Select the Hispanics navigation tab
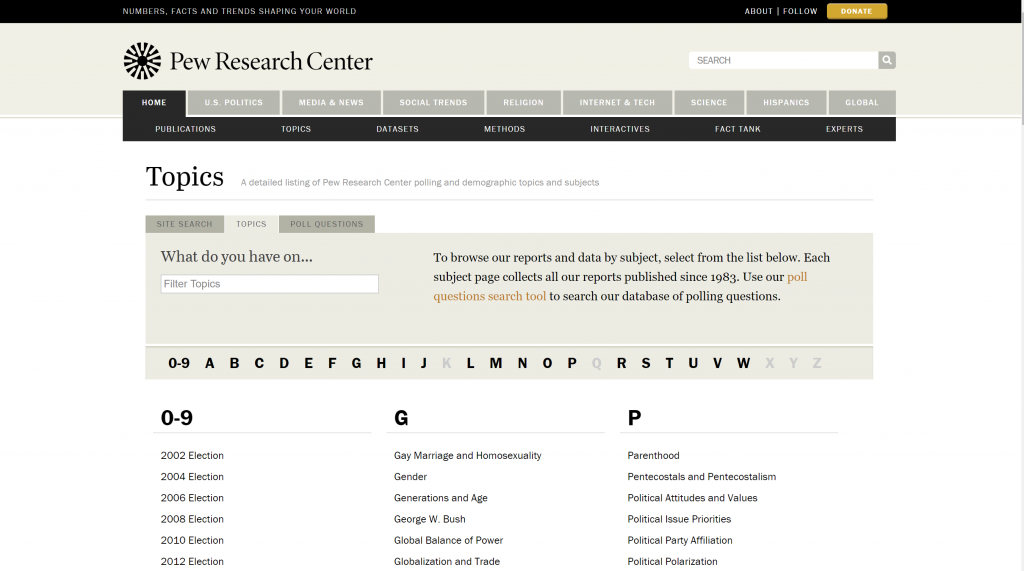1024x571 pixels. (x=786, y=102)
